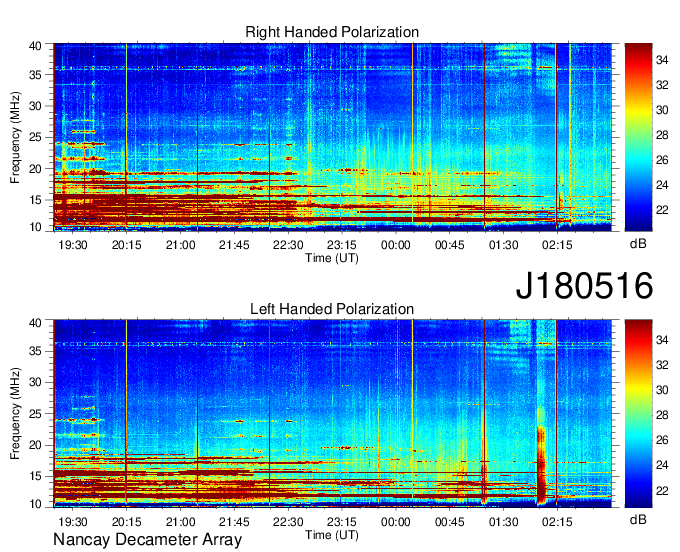
Task: Click the 30 MHz tick on Left Handed plot
Action: [x=35, y=382]
